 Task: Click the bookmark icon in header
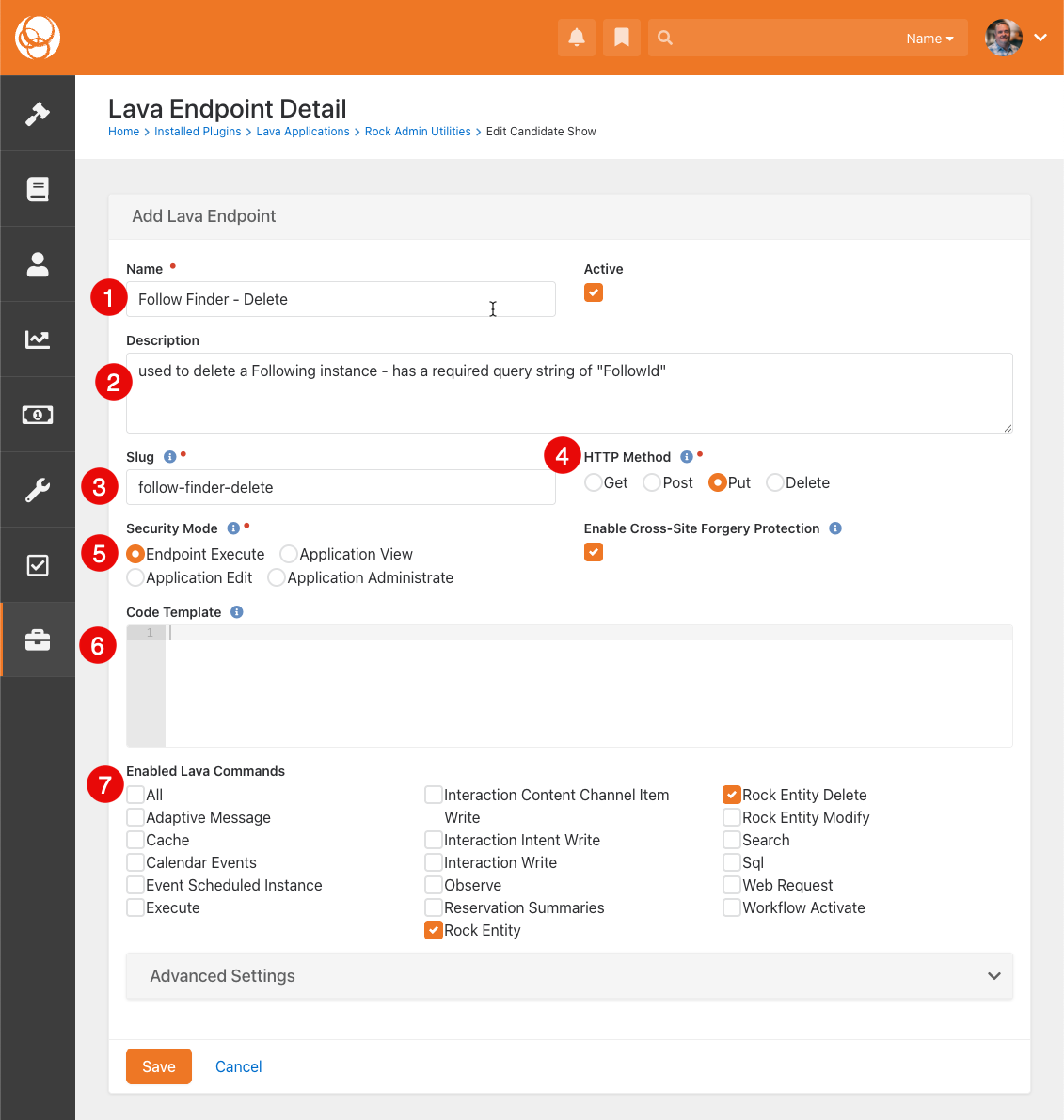point(622,38)
